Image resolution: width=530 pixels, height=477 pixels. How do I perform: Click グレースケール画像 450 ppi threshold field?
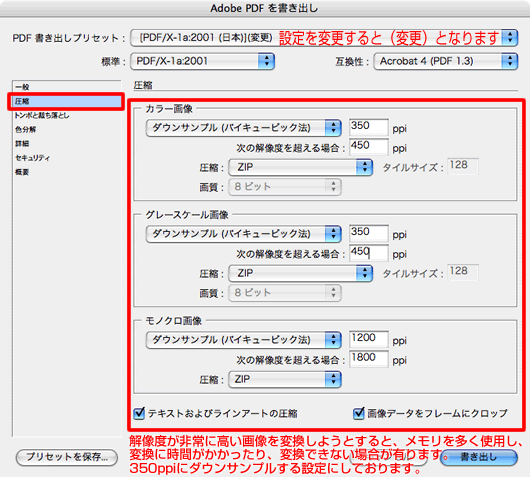pos(369,253)
